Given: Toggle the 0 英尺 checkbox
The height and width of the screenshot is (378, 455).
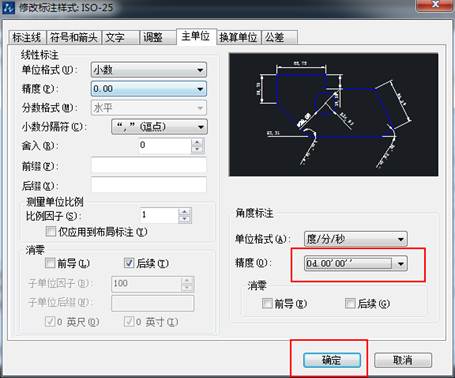Looking at the screenshot, I should [x=50, y=322].
